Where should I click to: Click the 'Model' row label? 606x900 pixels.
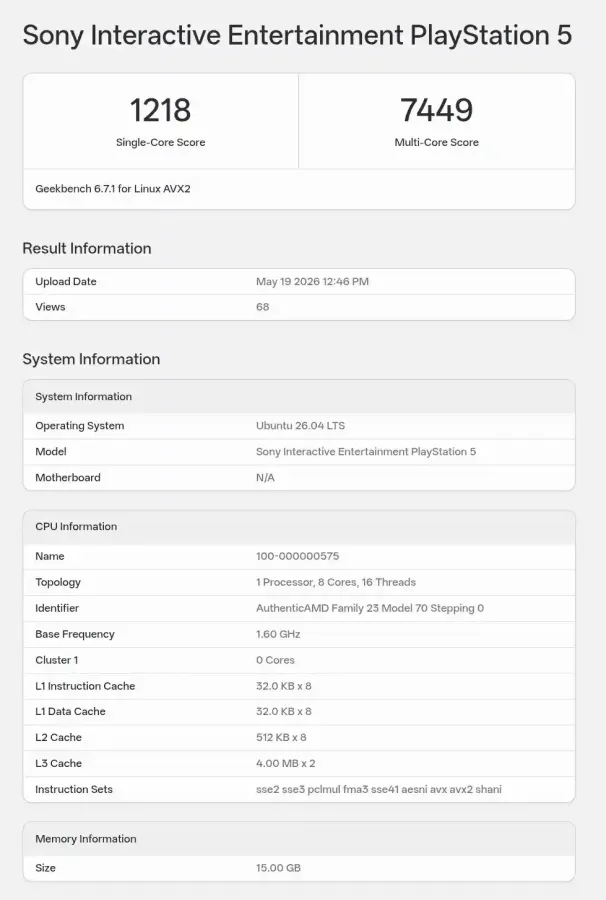[x=50, y=452]
